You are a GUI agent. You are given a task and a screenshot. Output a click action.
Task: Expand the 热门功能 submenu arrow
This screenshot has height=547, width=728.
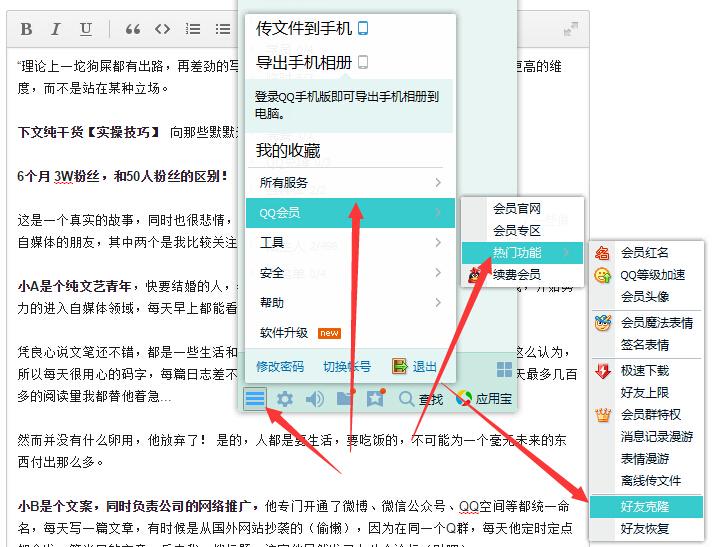566,253
